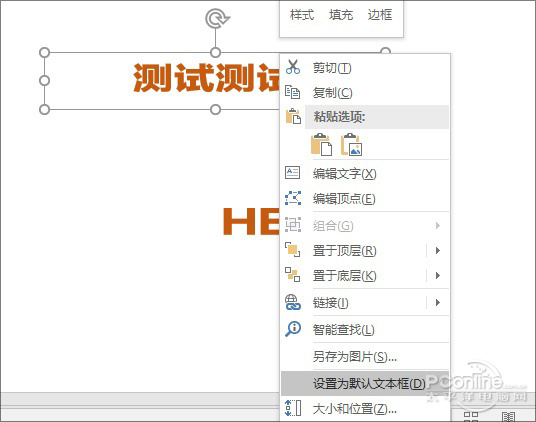Choose 复制(C) from context menu
Image resolution: width=536 pixels, height=422 pixels.
tap(364, 93)
